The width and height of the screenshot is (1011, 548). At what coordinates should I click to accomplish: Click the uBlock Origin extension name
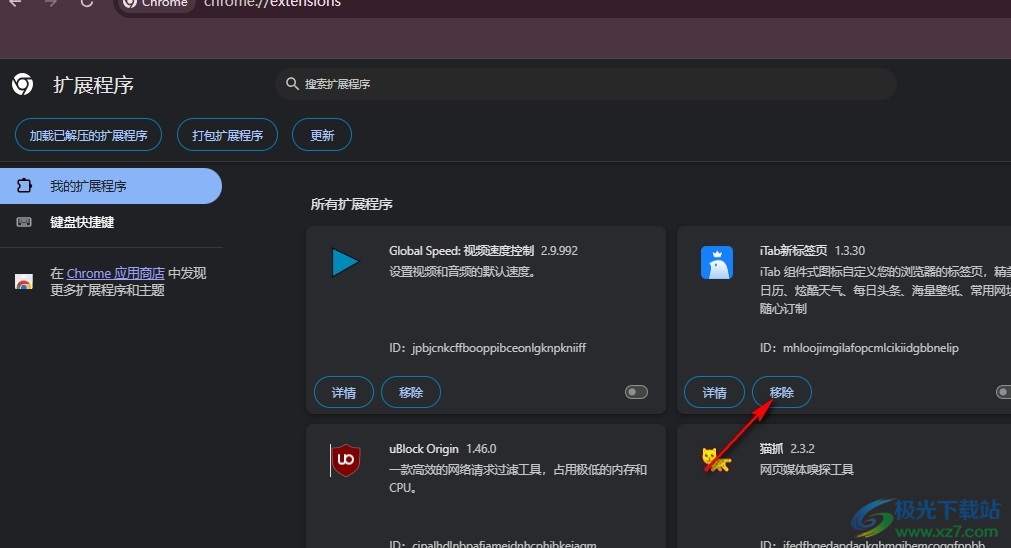424,449
